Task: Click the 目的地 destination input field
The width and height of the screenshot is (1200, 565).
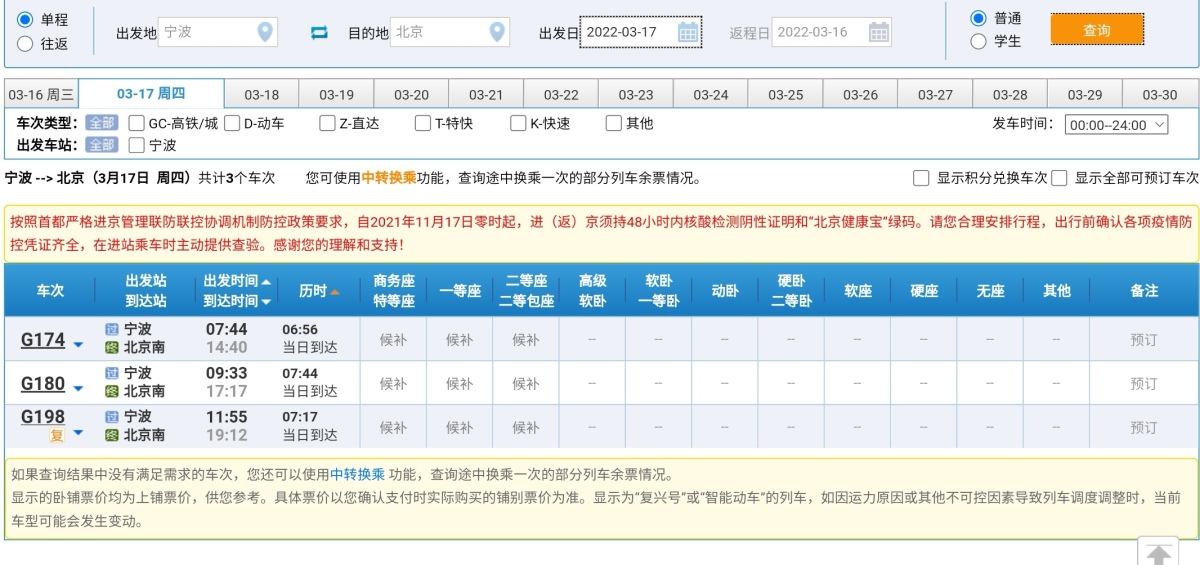Action: coord(438,32)
